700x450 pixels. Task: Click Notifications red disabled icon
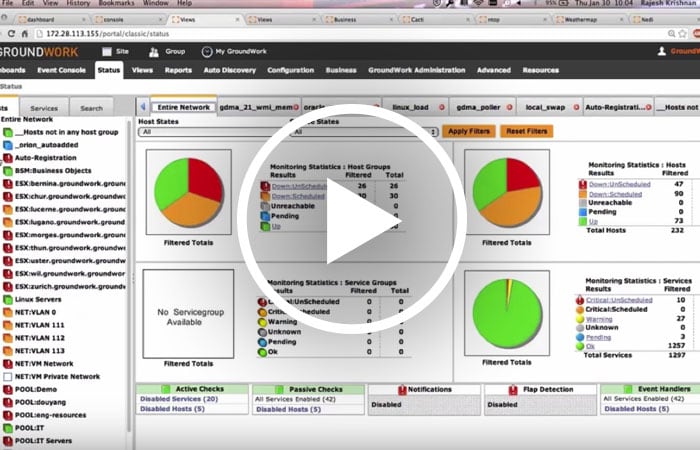pyautogui.click(x=402, y=390)
